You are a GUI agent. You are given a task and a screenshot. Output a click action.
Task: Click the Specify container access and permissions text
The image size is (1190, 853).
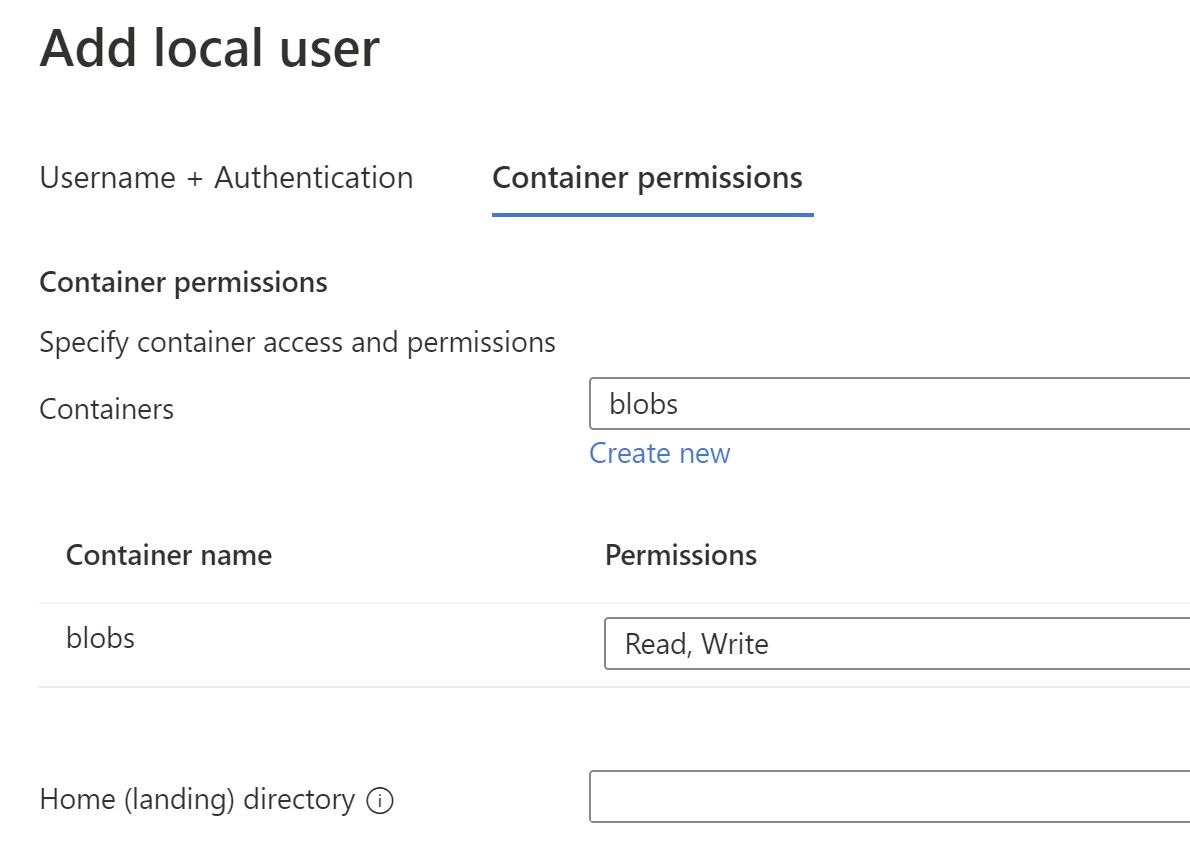(x=297, y=343)
